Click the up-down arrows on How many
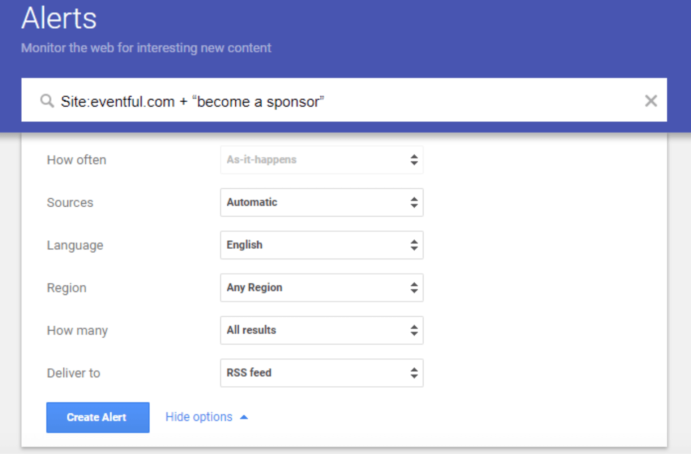Image resolution: width=691 pixels, height=454 pixels. point(414,330)
